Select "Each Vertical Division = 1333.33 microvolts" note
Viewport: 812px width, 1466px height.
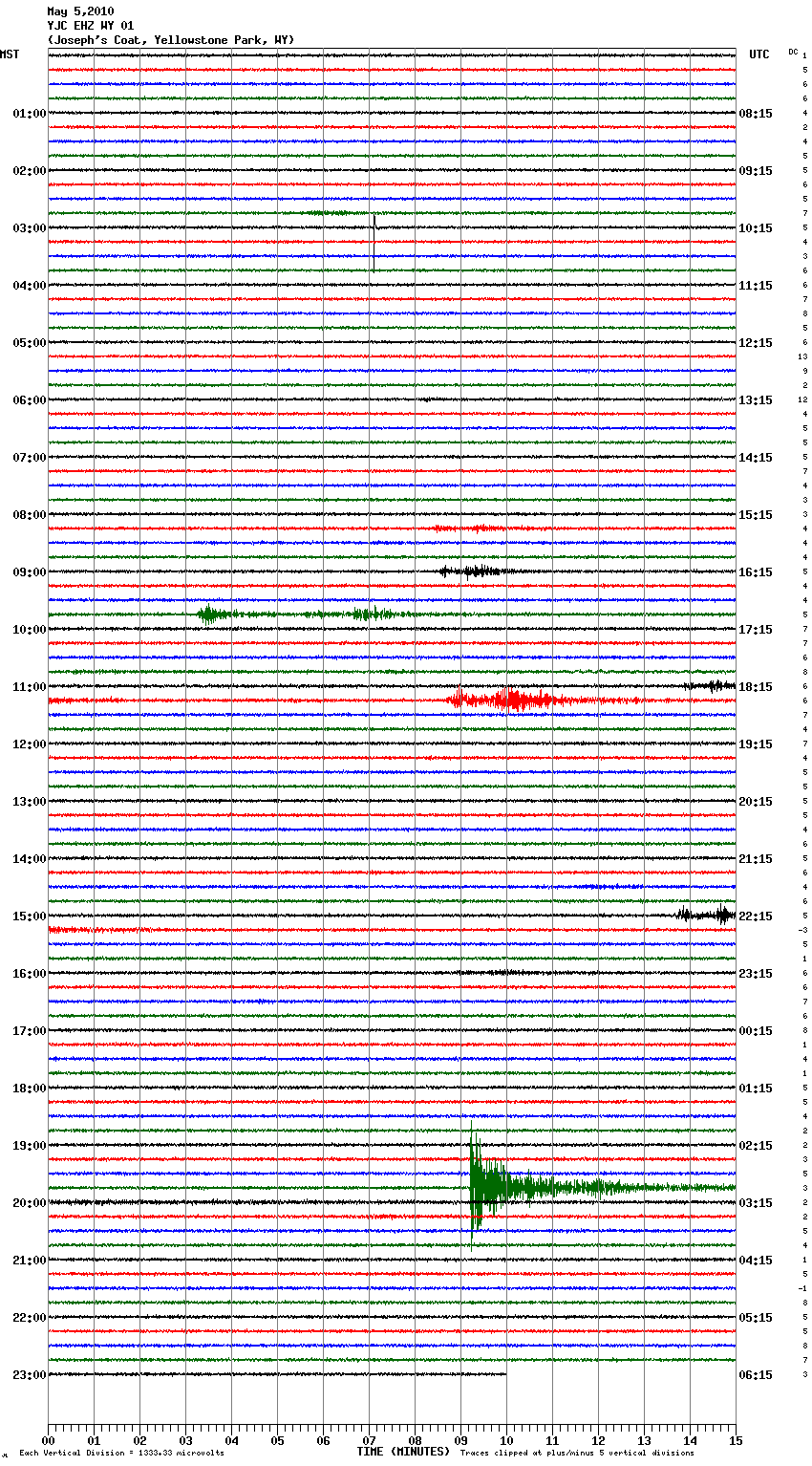point(121,1453)
